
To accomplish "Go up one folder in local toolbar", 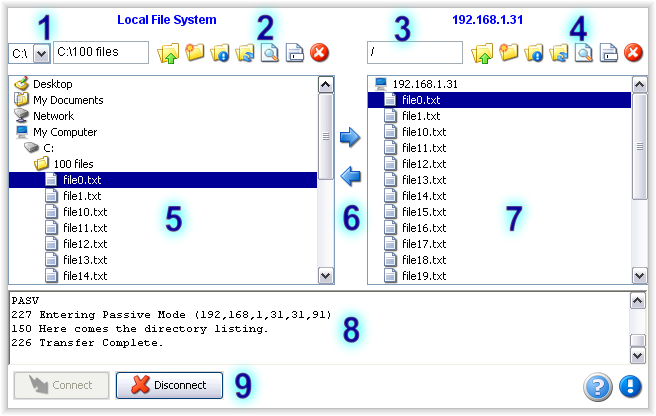I will click(168, 54).
